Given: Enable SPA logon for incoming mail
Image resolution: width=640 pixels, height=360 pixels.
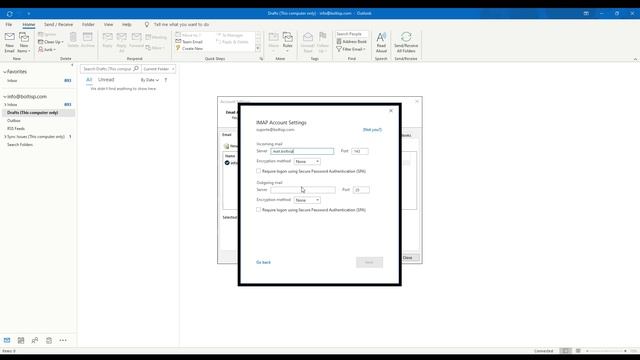Looking at the screenshot, I should point(258,171).
